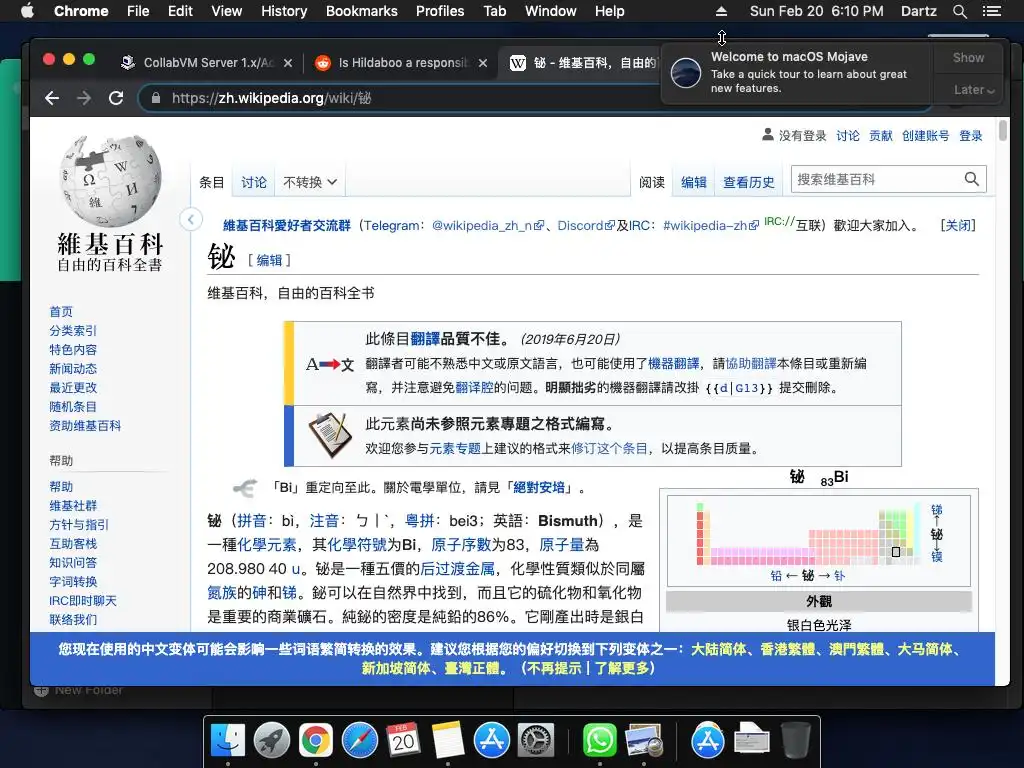Collapse sidebar with round chevron button
Viewport: 1024px width, 768px height.
(x=191, y=219)
